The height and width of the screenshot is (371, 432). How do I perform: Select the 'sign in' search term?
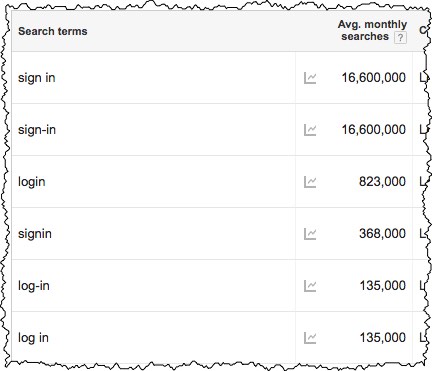[x=37, y=78]
